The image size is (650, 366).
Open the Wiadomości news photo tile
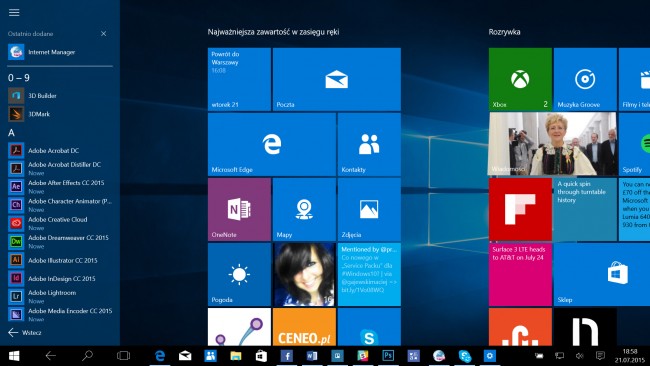click(x=553, y=144)
